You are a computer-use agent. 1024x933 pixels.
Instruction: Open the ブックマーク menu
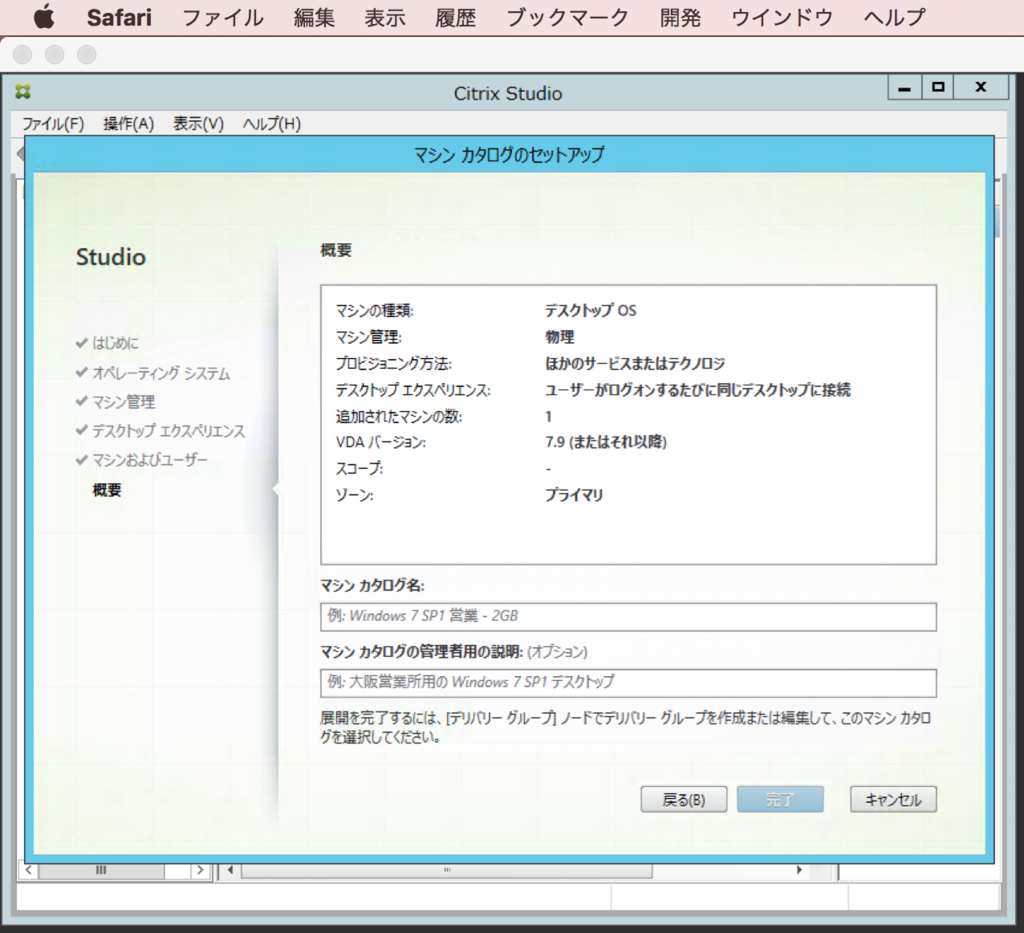click(568, 18)
